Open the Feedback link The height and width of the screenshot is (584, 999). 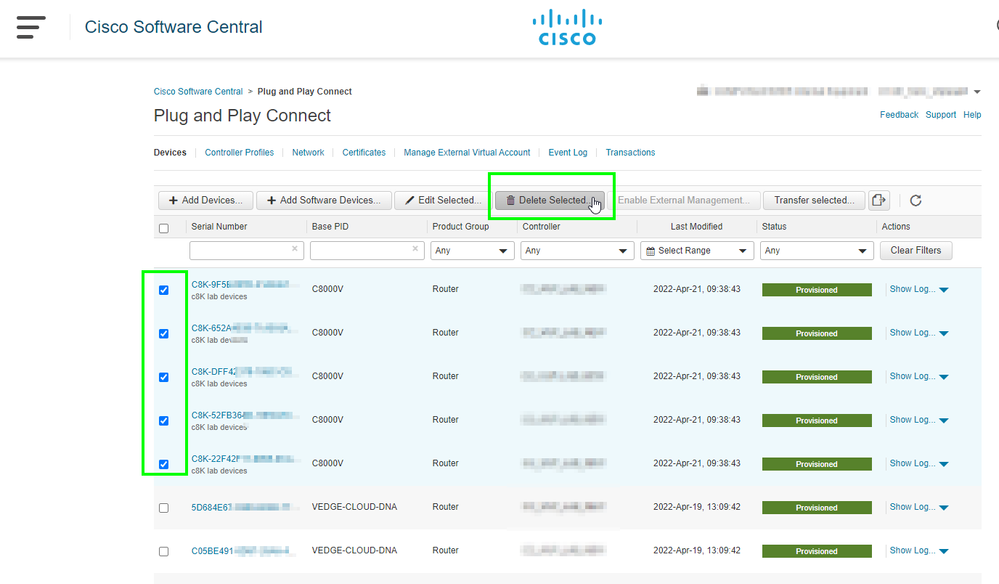point(899,115)
